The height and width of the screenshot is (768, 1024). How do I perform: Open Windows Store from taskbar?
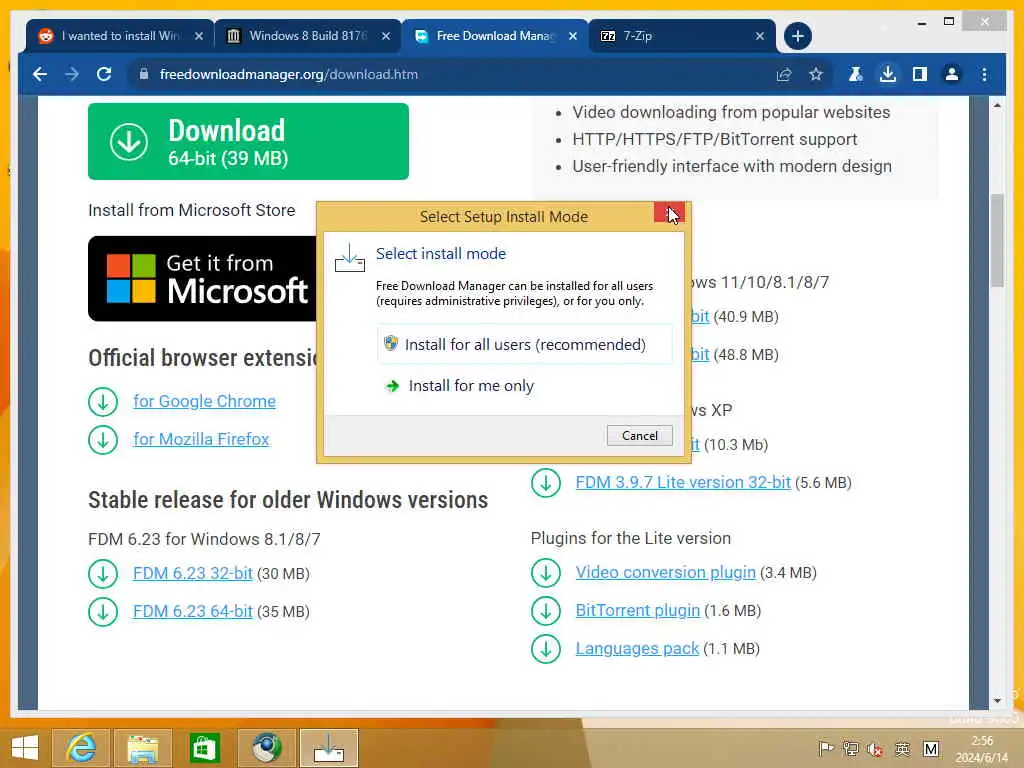[x=204, y=748]
